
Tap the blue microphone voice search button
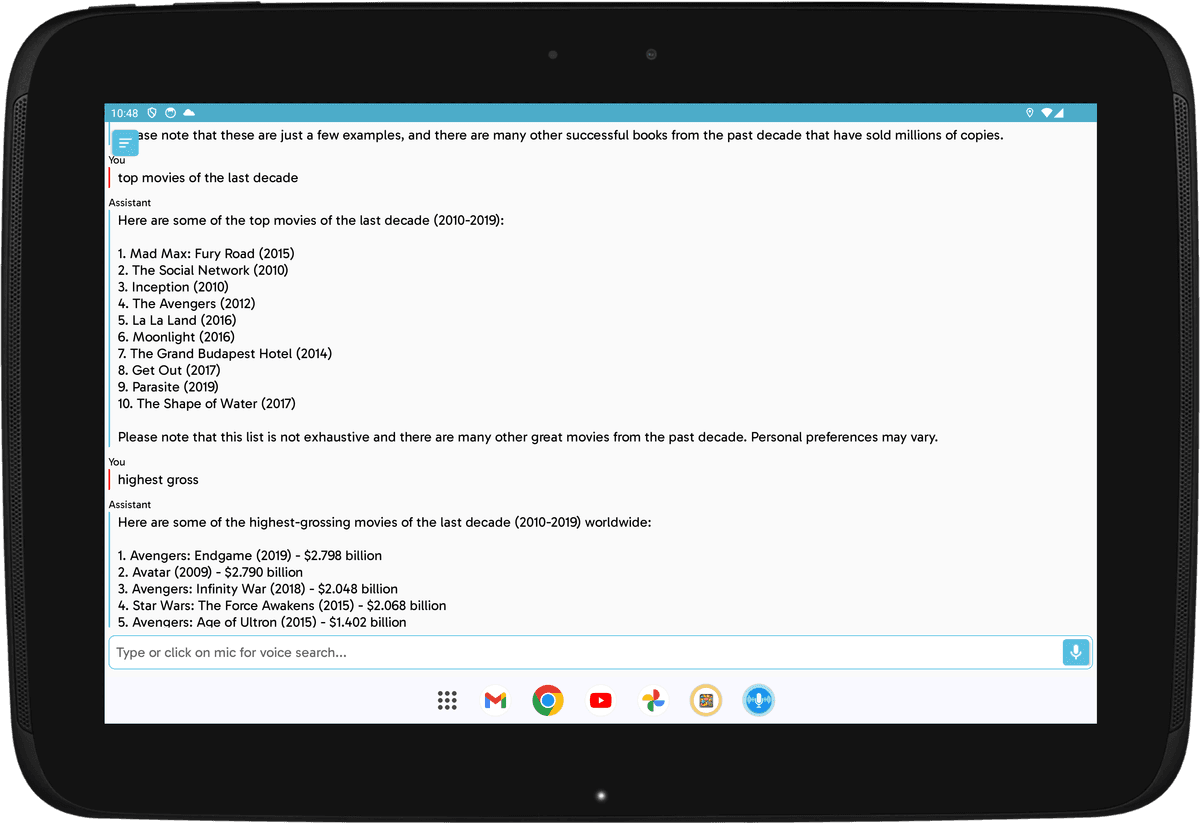1076,652
